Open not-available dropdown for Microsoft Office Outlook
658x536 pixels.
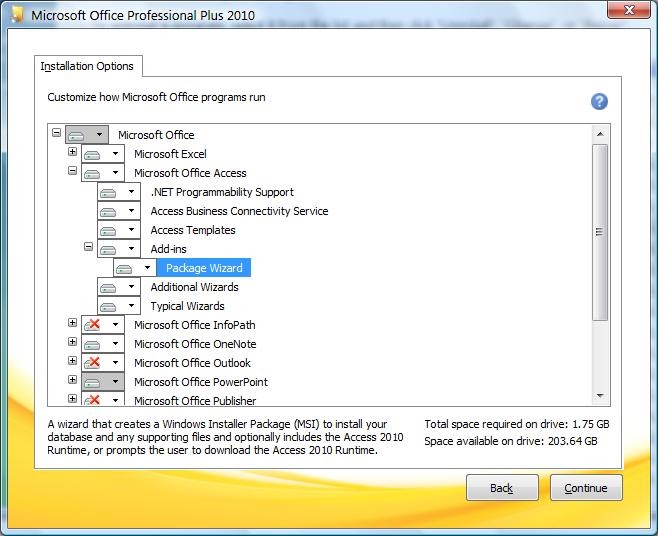point(103,363)
